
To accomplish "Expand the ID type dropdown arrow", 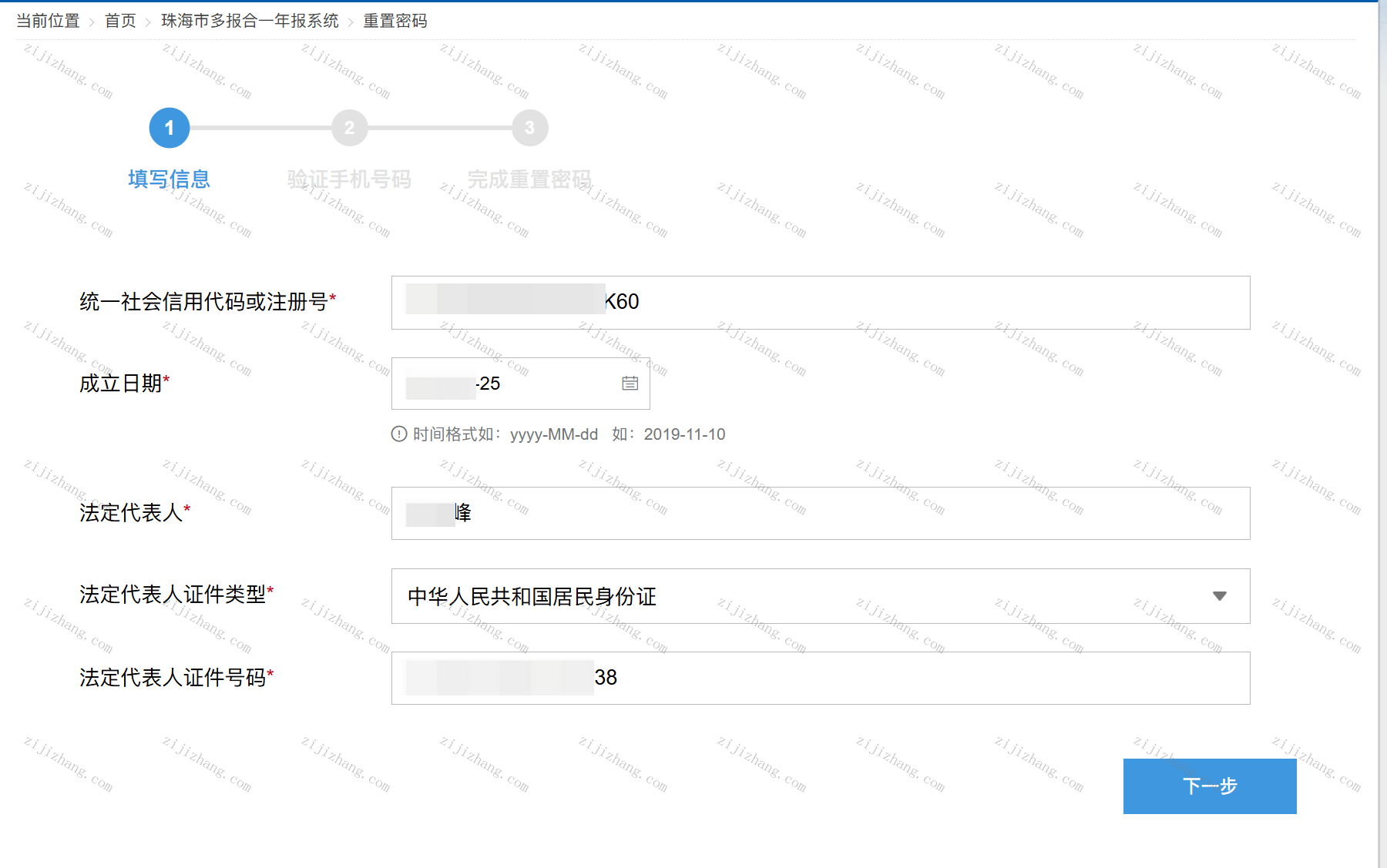I will click(x=1219, y=596).
